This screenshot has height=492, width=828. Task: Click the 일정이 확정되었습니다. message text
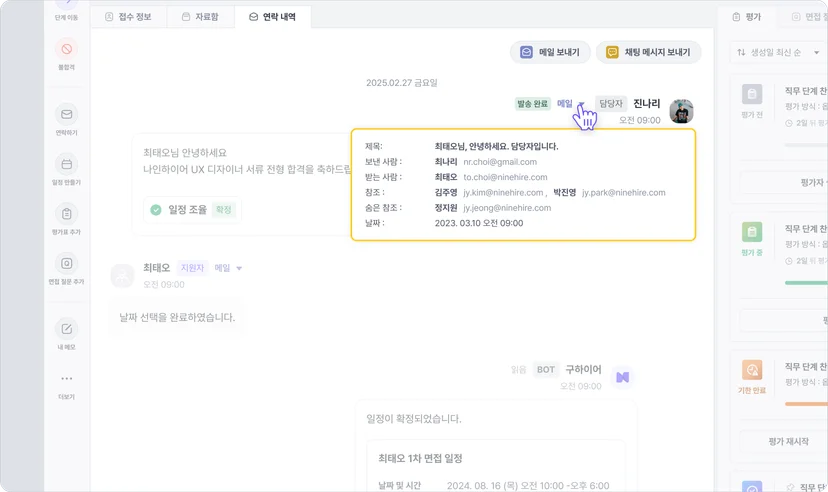coord(414,419)
